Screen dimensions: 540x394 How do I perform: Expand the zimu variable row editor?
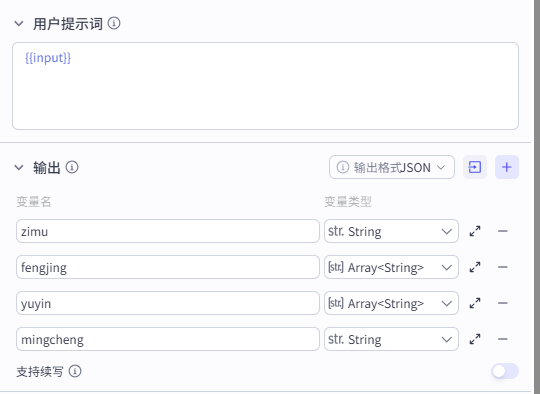click(x=475, y=231)
